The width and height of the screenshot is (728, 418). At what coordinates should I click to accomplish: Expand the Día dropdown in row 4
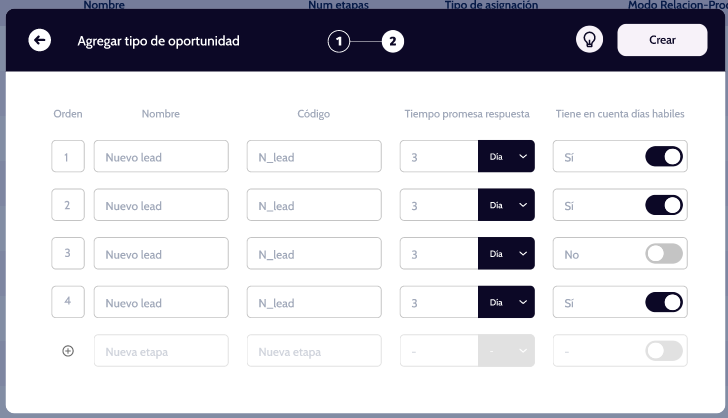pos(506,303)
